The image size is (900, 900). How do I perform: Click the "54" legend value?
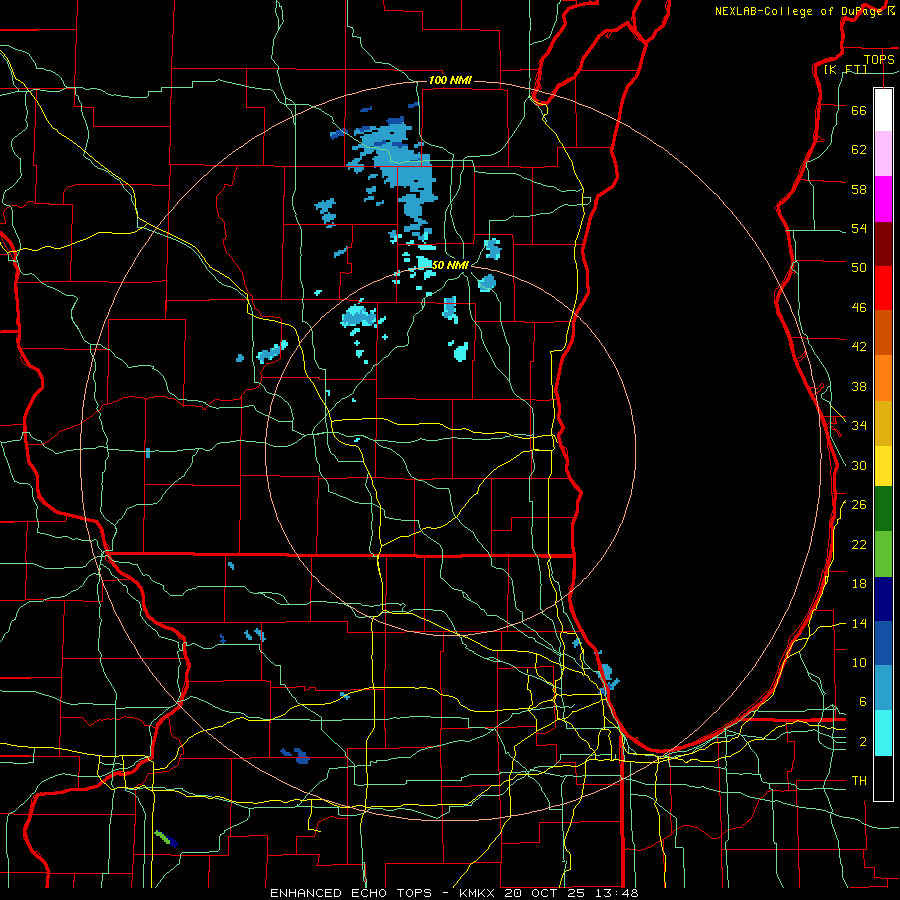click(x=859, y=228)
